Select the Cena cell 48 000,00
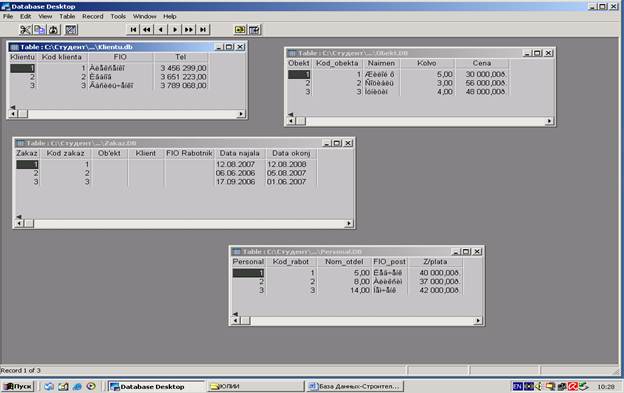This screenshot has width=624, height=393. 482,92
